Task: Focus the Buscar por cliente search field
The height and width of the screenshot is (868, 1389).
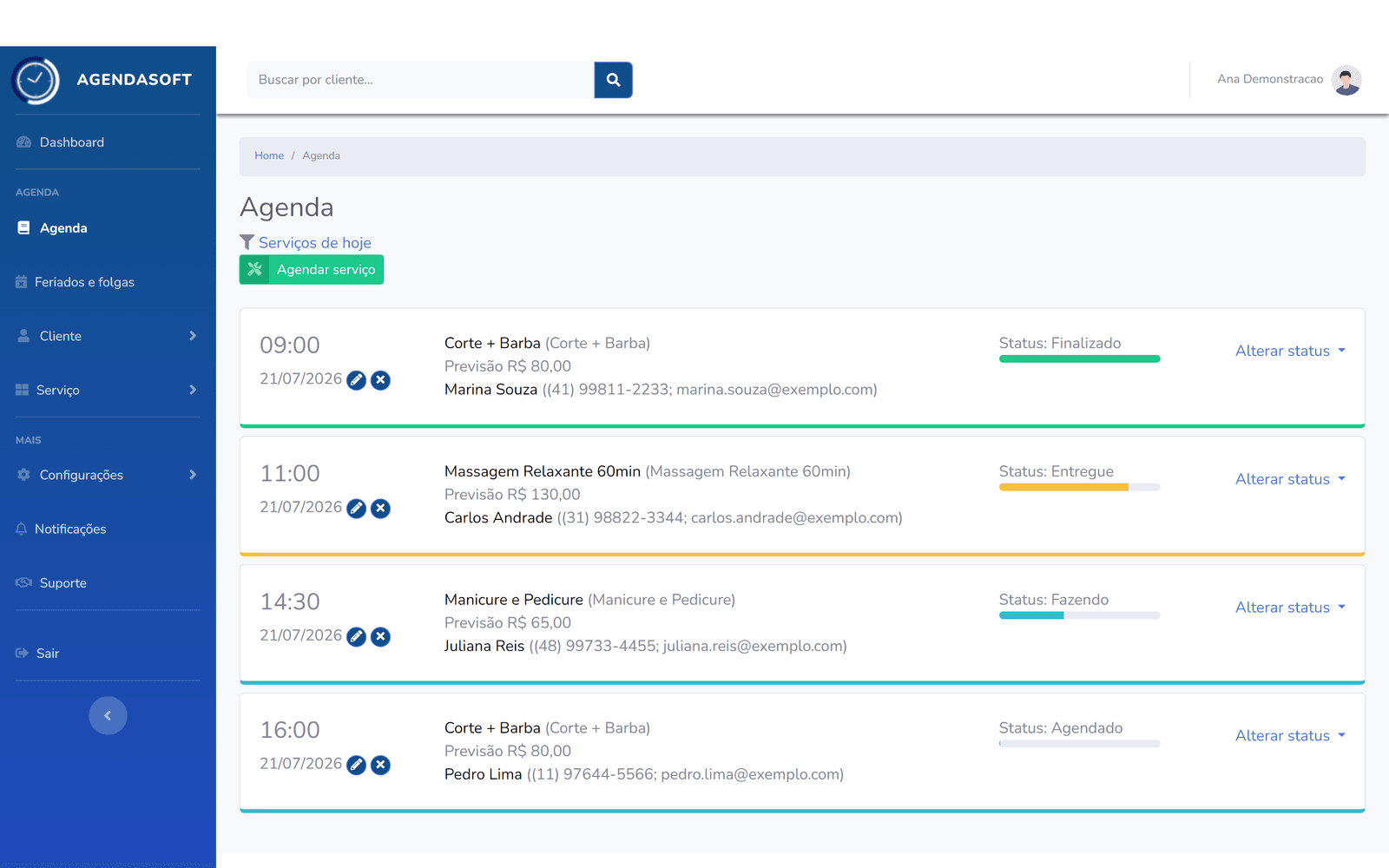Action: (421, 80)
